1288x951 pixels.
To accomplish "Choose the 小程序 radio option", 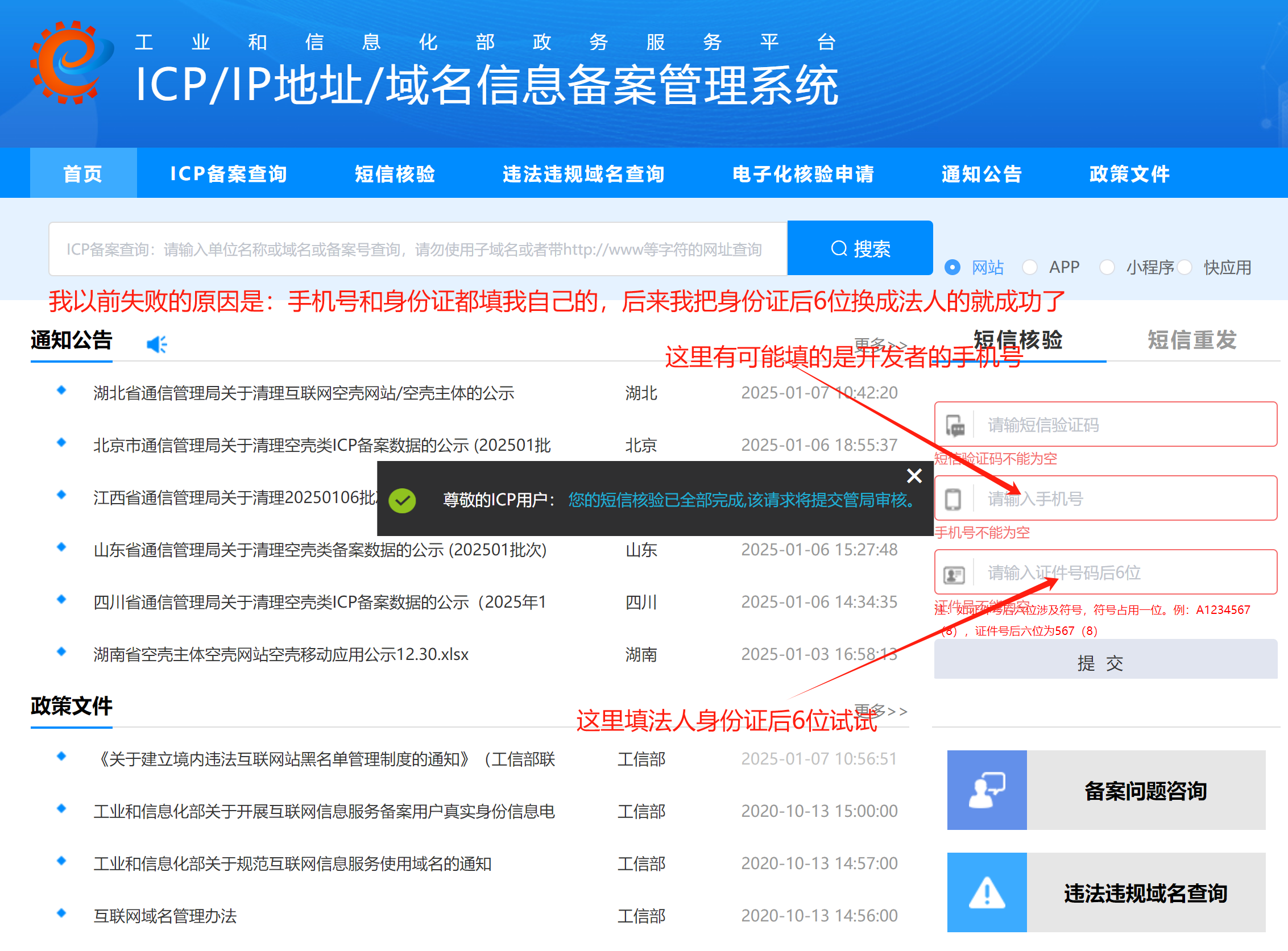I will [1107, 267].
